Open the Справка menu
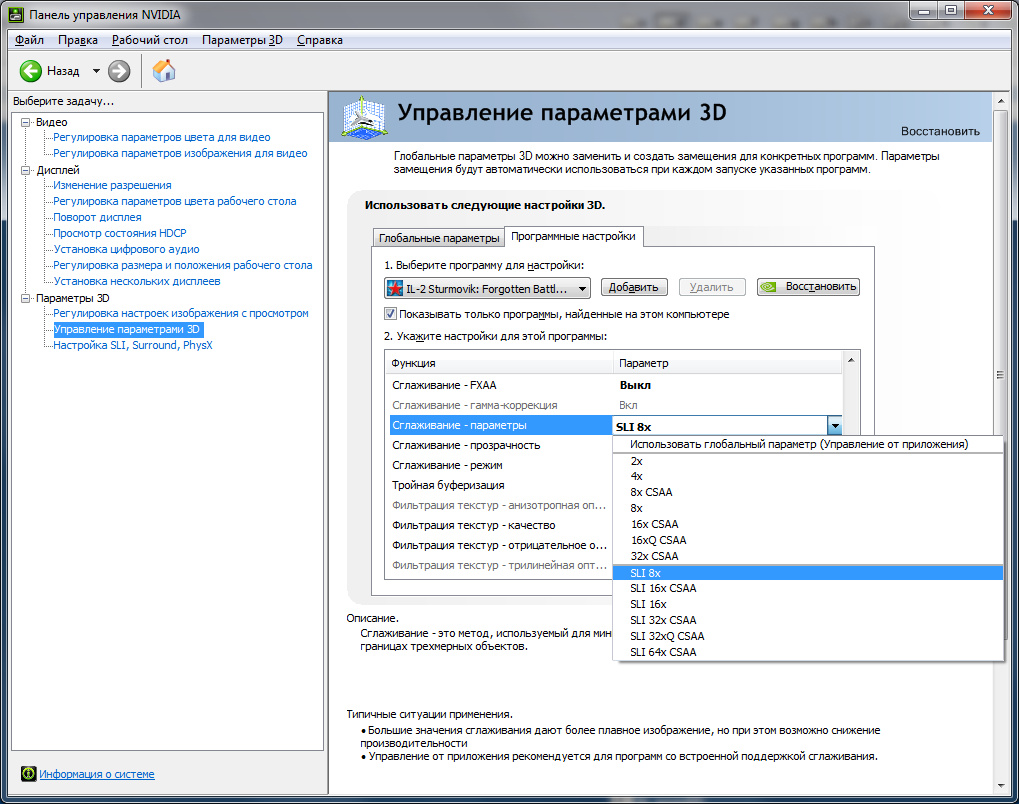 [320, 40]
